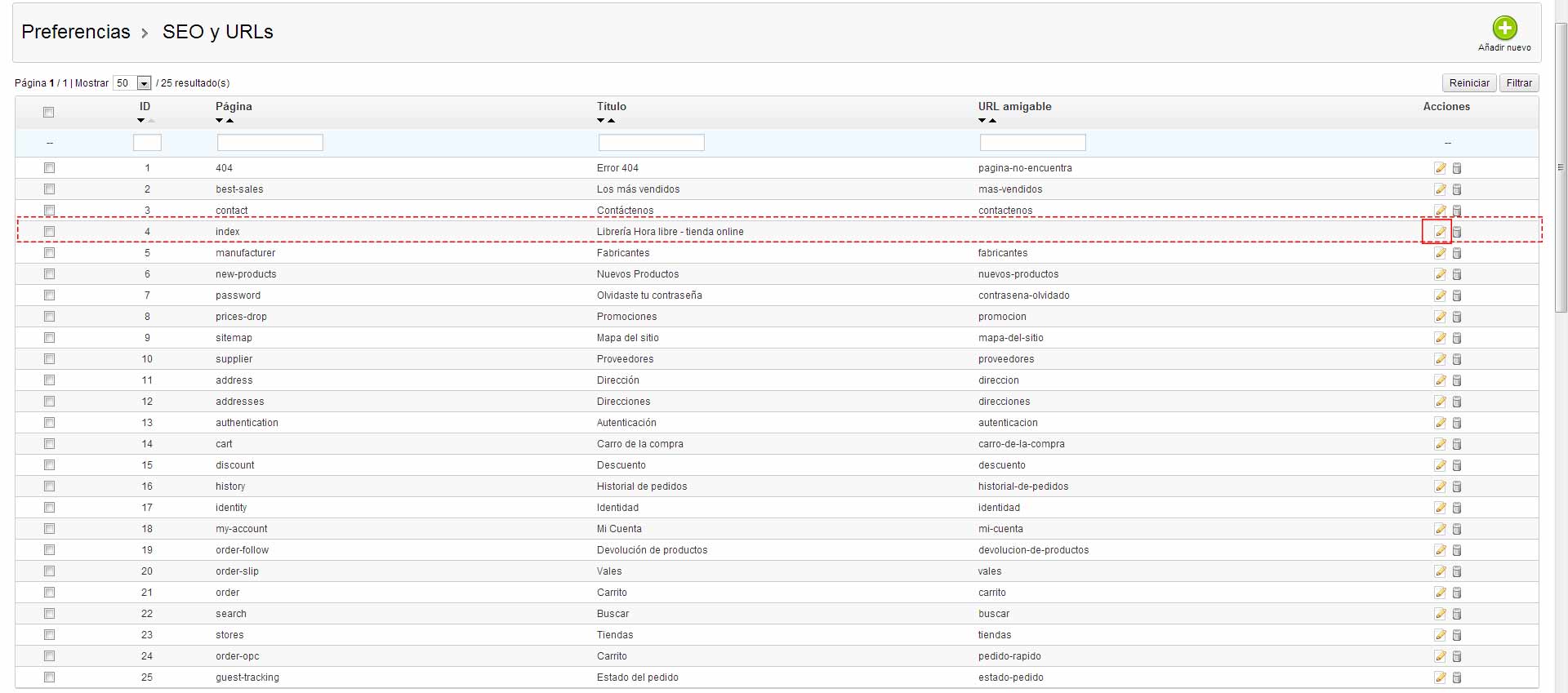This screenshot has height=693, width=1568.
Task: Click the vertical page scrollbar
Action: pos(1561,167)
